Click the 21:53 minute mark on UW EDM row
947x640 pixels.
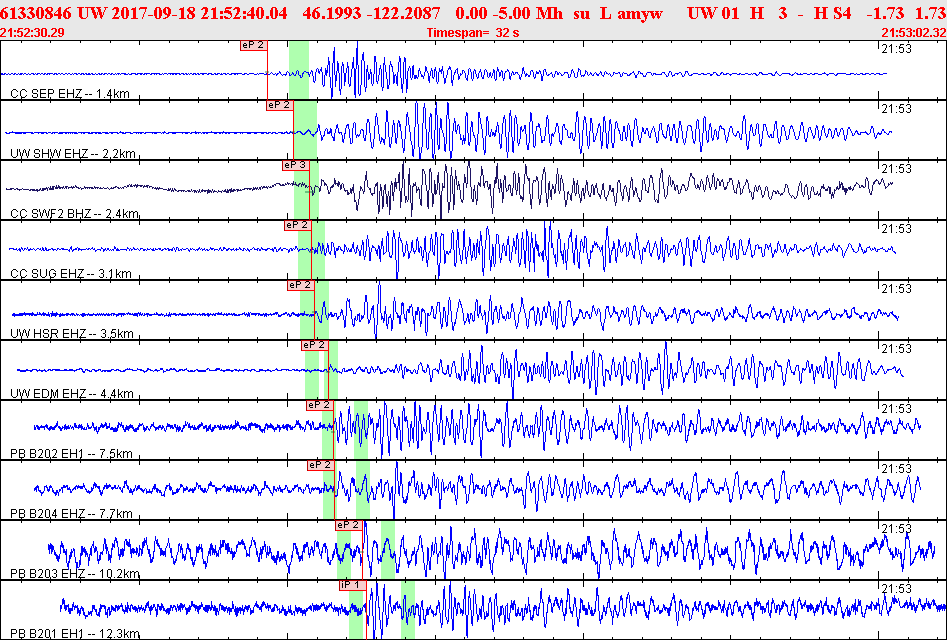(x=896, y=348)
